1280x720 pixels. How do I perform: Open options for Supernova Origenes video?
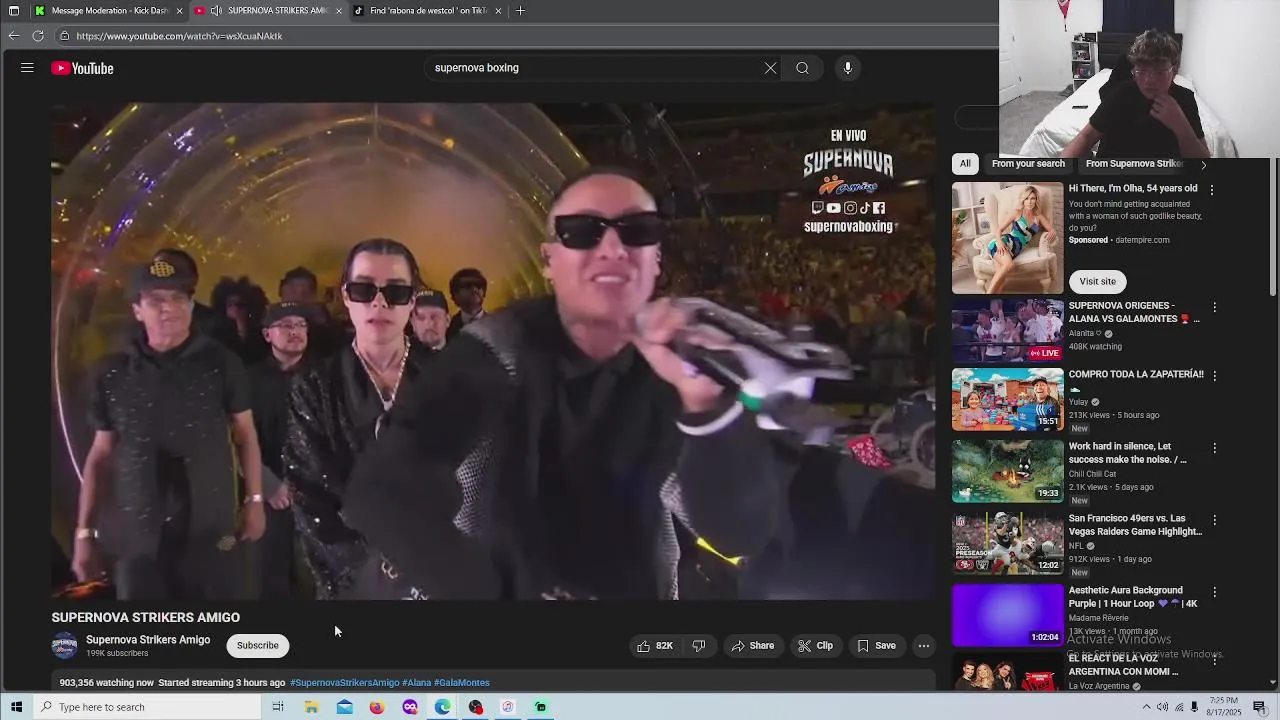(x=1215, y=308)
